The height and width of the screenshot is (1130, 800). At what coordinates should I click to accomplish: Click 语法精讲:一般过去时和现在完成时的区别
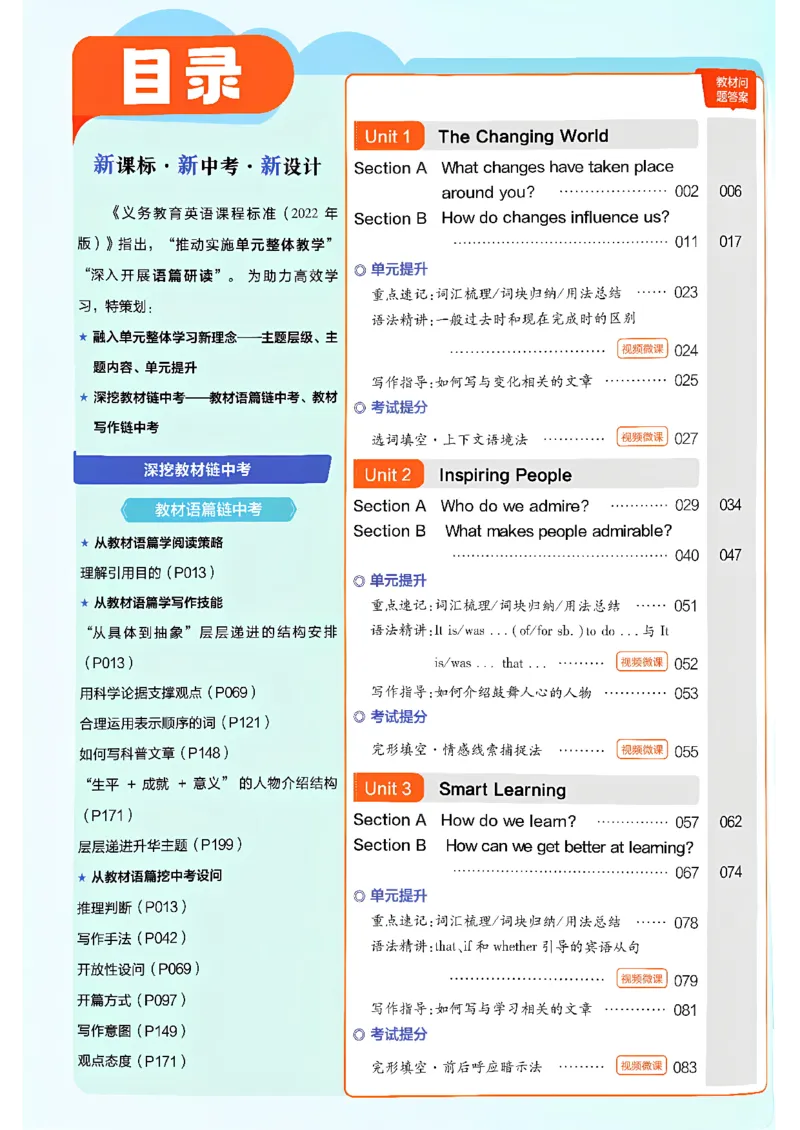coord(503,319)
